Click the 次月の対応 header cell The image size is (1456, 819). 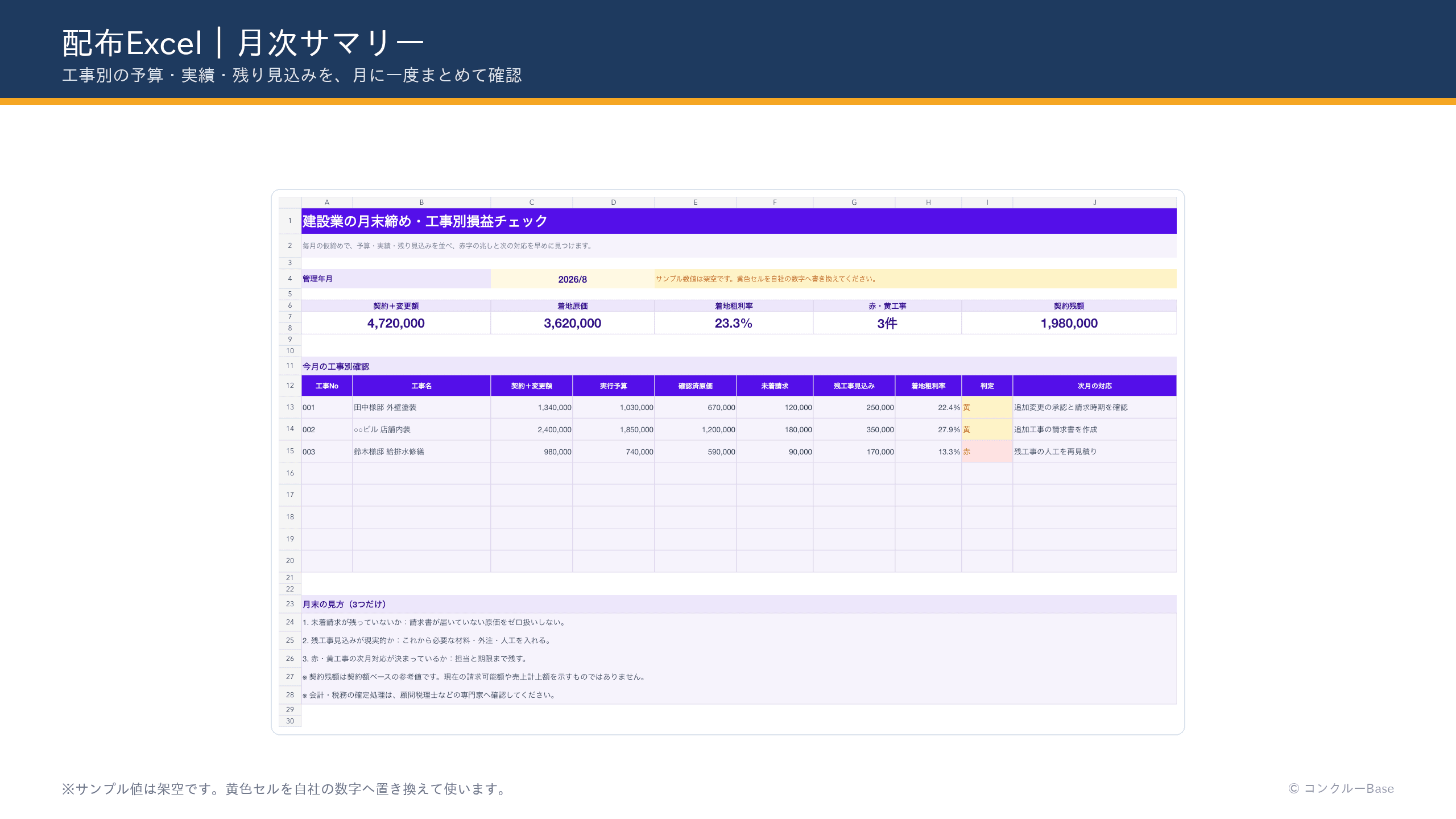click(1094, 386)
